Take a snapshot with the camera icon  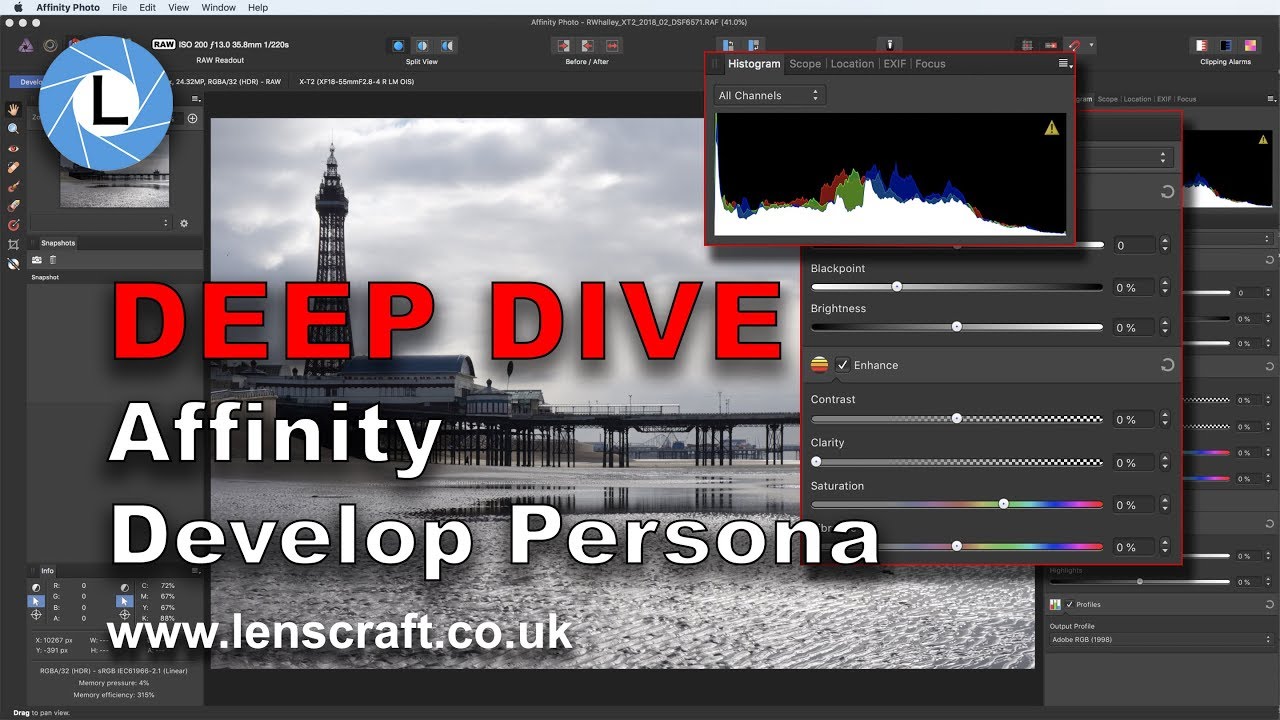tap(37, 259)
